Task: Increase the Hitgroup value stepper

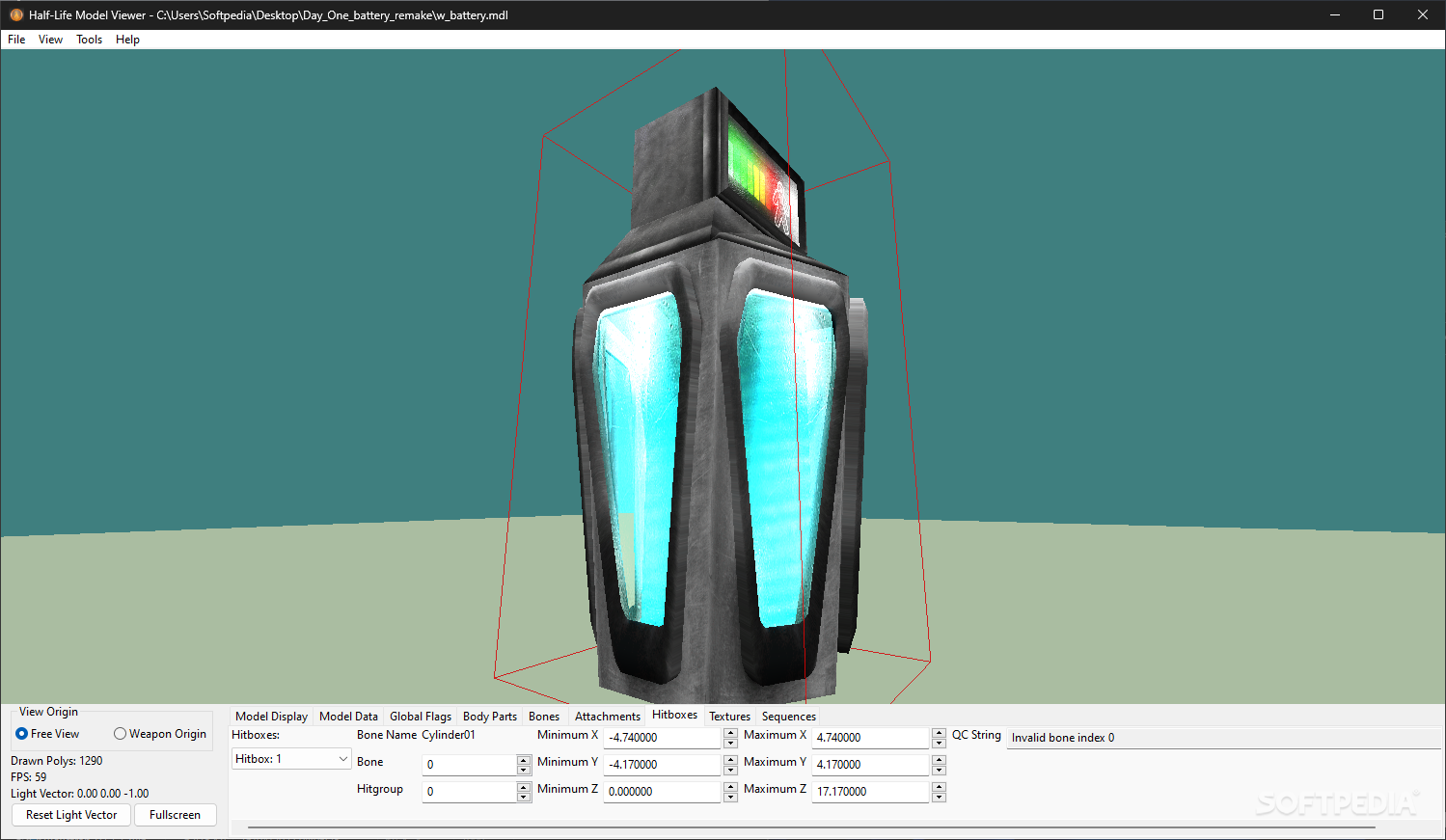Action: click(x=524, y=786)
